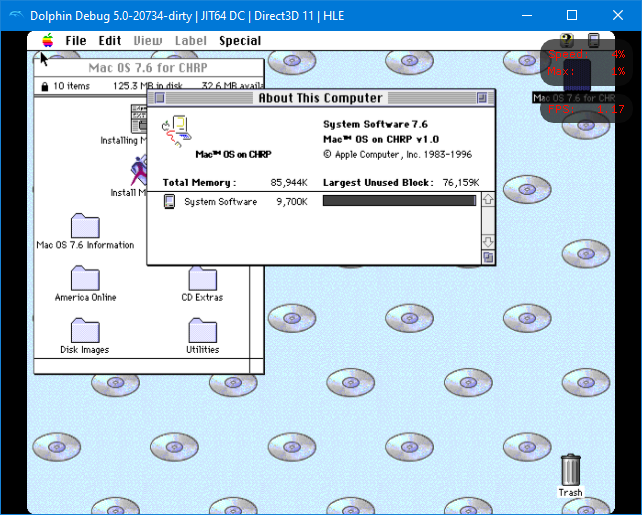This screenshot has width=642, height=515.
Task: Click the 'System Software' row label
Action: [x=221, y=201]
